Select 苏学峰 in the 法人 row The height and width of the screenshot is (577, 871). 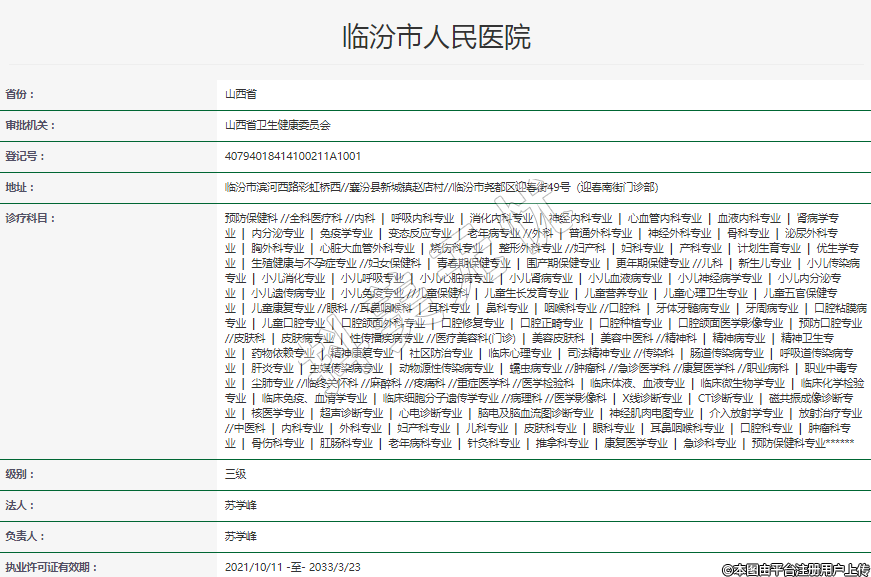(x=241, y=505)
